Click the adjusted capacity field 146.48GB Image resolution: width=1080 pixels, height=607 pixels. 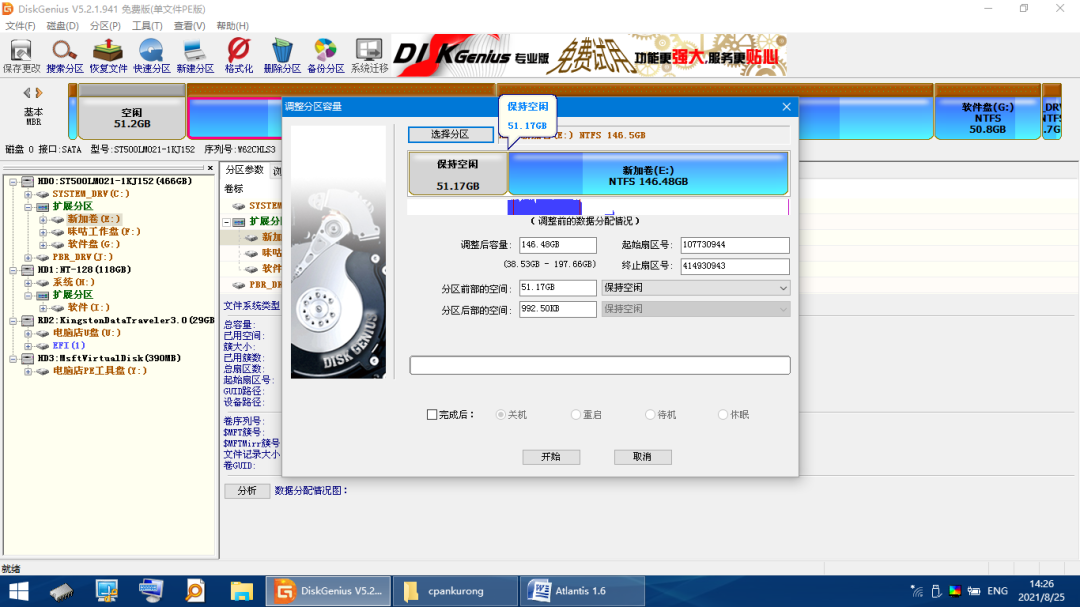(x=557, y=245)
